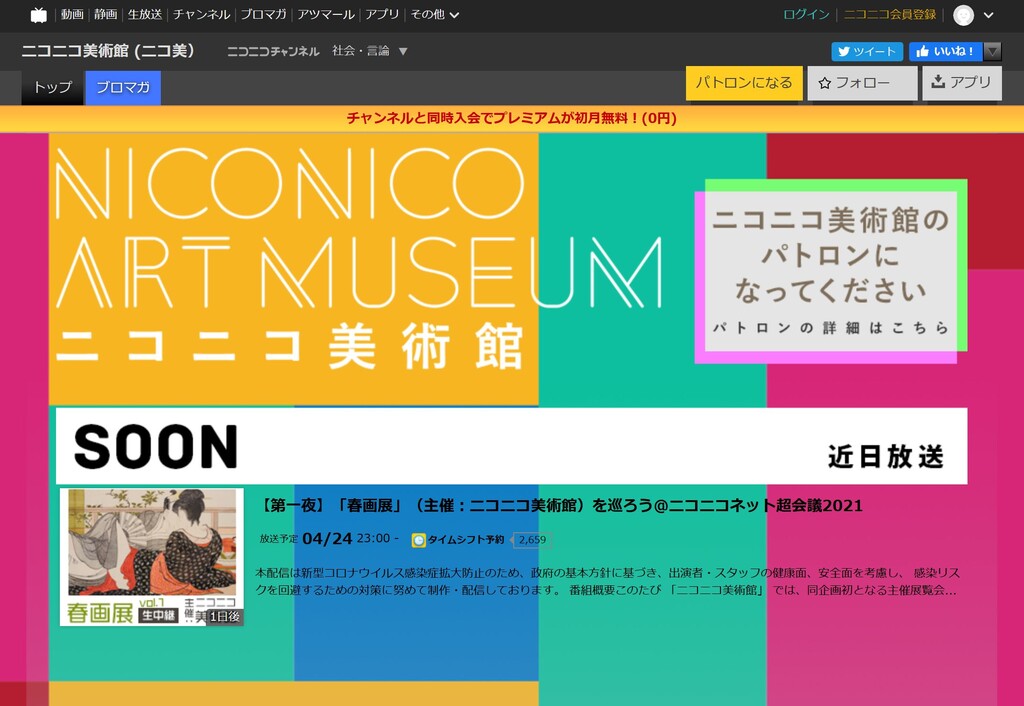Open the 【第一夜】「春画展」 broadcast title

560,505
